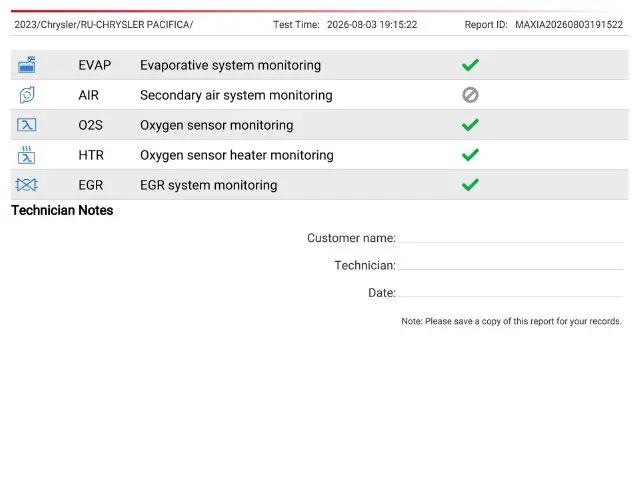Click the 'Technician:' label
This screenshot has width=640, height=480.
[365, 265]
